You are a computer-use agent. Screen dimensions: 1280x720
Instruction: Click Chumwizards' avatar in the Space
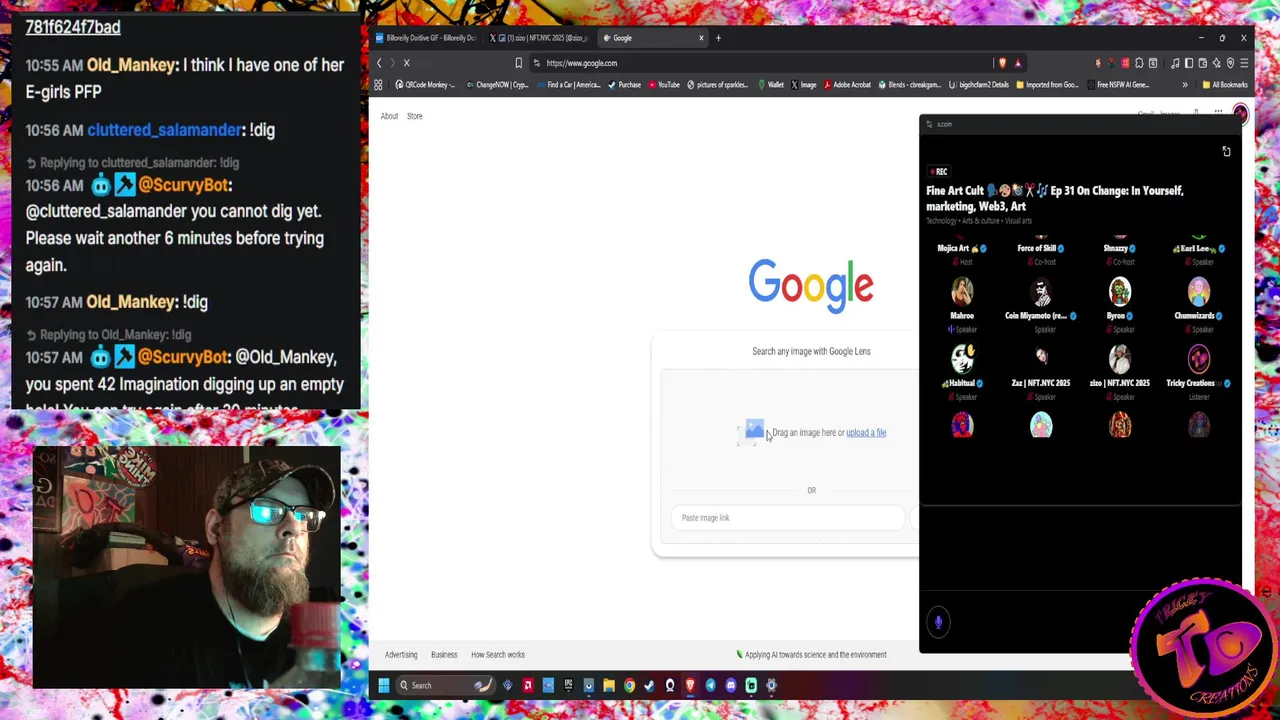click(x=1199, y=291)
